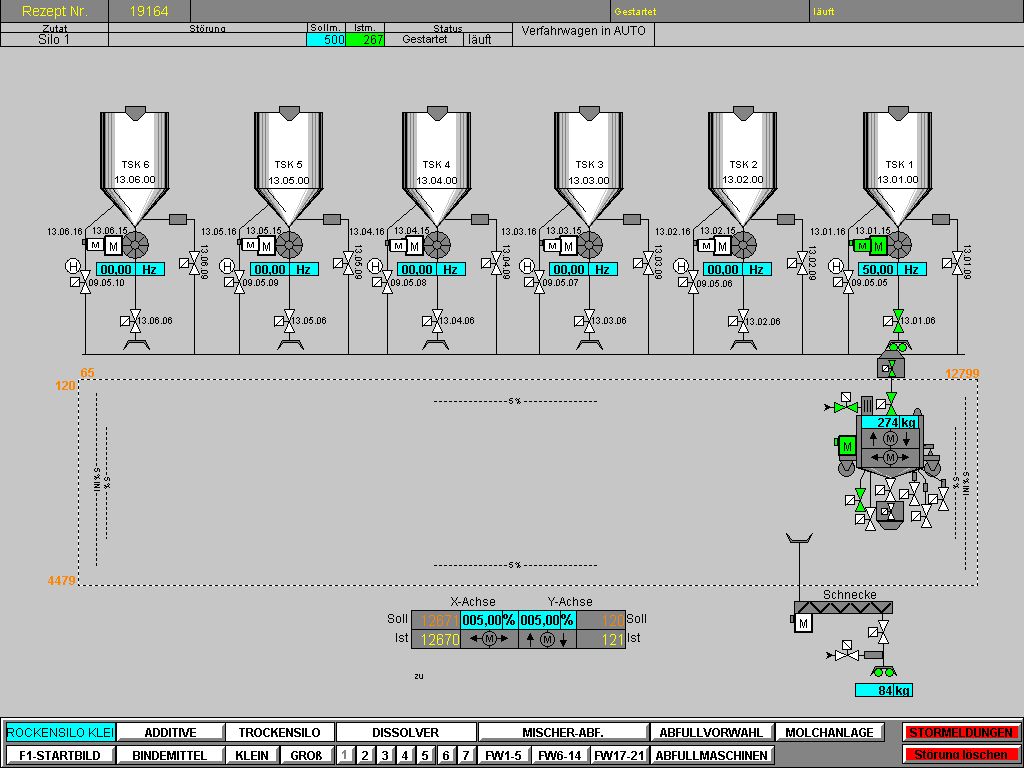Click the X-Achse motor arrows symbol
The width and height of the screenshot is (1024, 768).
(489, 639)
